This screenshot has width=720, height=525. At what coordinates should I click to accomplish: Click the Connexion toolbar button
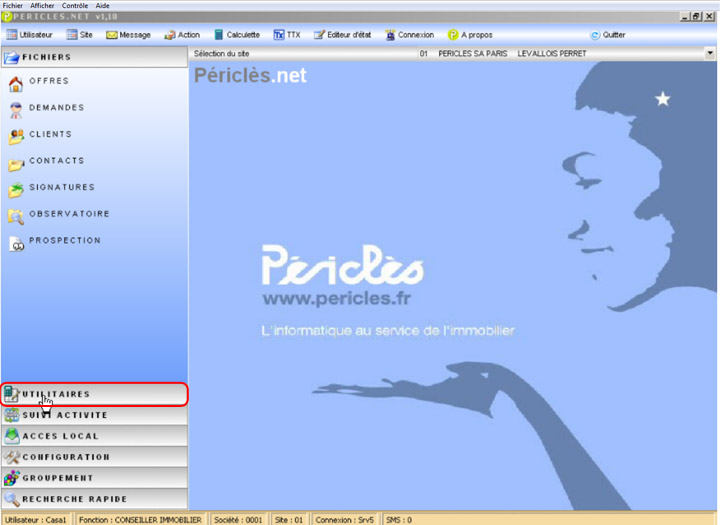(409, 35)
